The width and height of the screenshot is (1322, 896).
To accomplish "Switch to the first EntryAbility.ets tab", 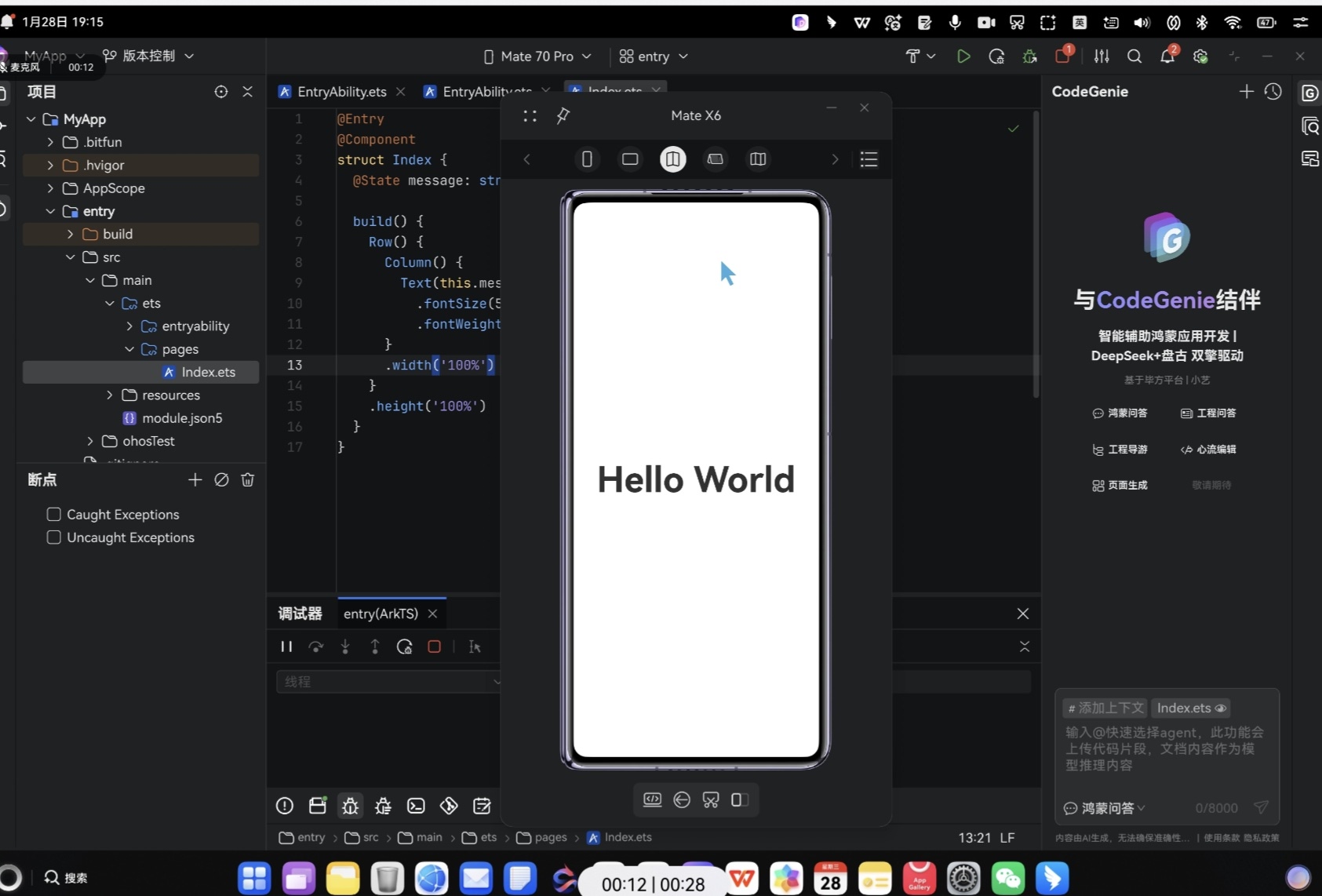I will (341, 92).
